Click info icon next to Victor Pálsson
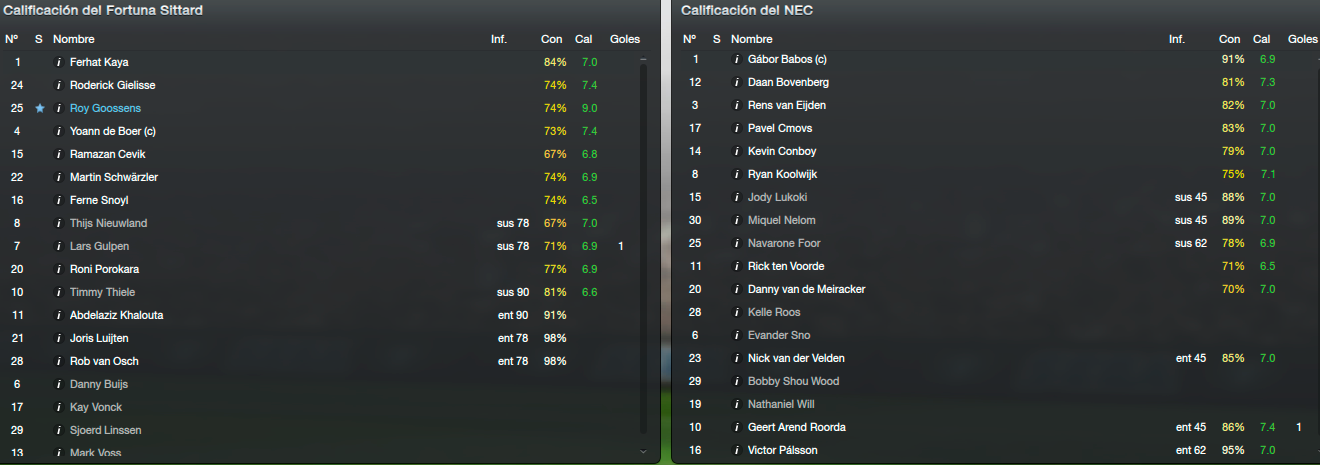Viewport: 1320px width, 465px height. click(737, 450)
